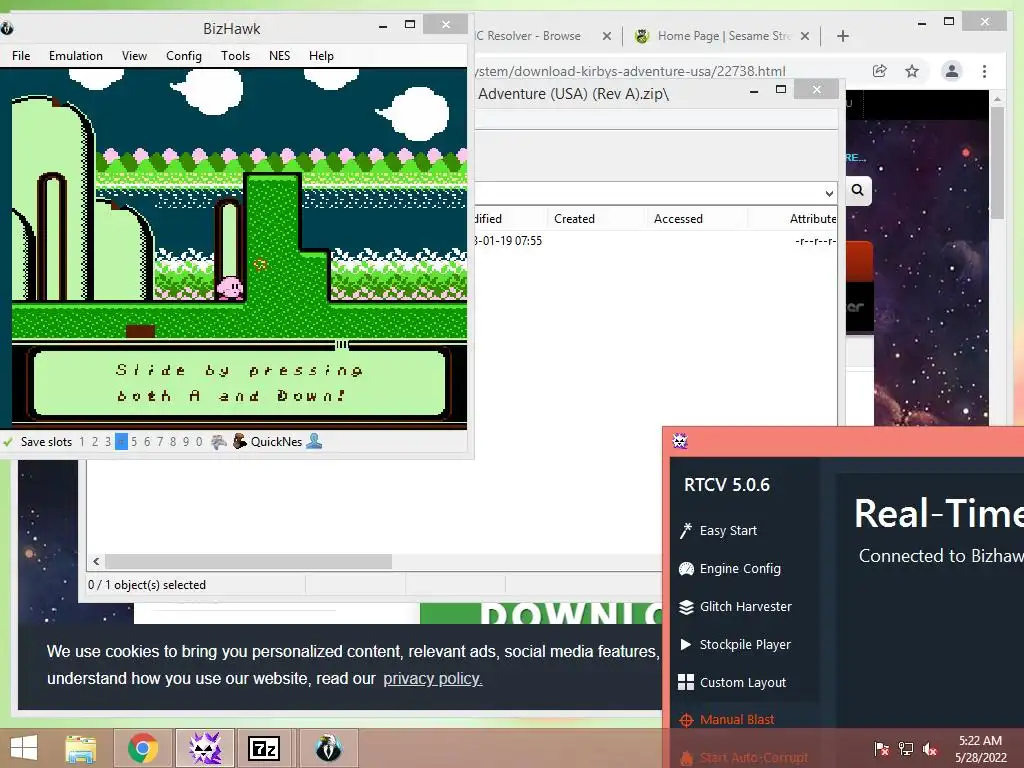Open the View menu in BizHawk
Viewport: 1024px width, 768px height.
(134, 56)
